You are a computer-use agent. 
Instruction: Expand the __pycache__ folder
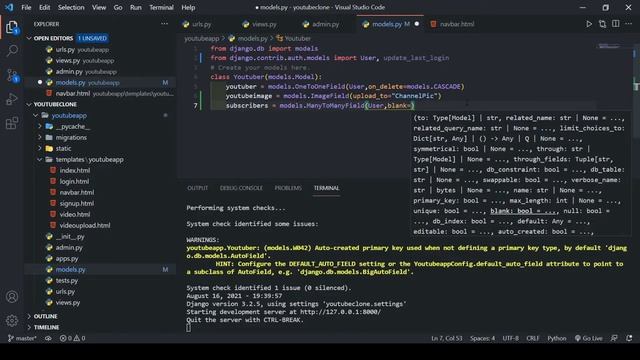pyautogui.click(x=40, y=127)
